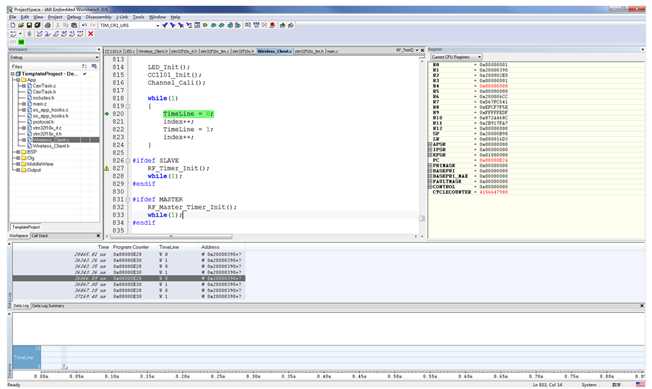
Task: Click the Step Out debug icon
Action: click(55, 34)
